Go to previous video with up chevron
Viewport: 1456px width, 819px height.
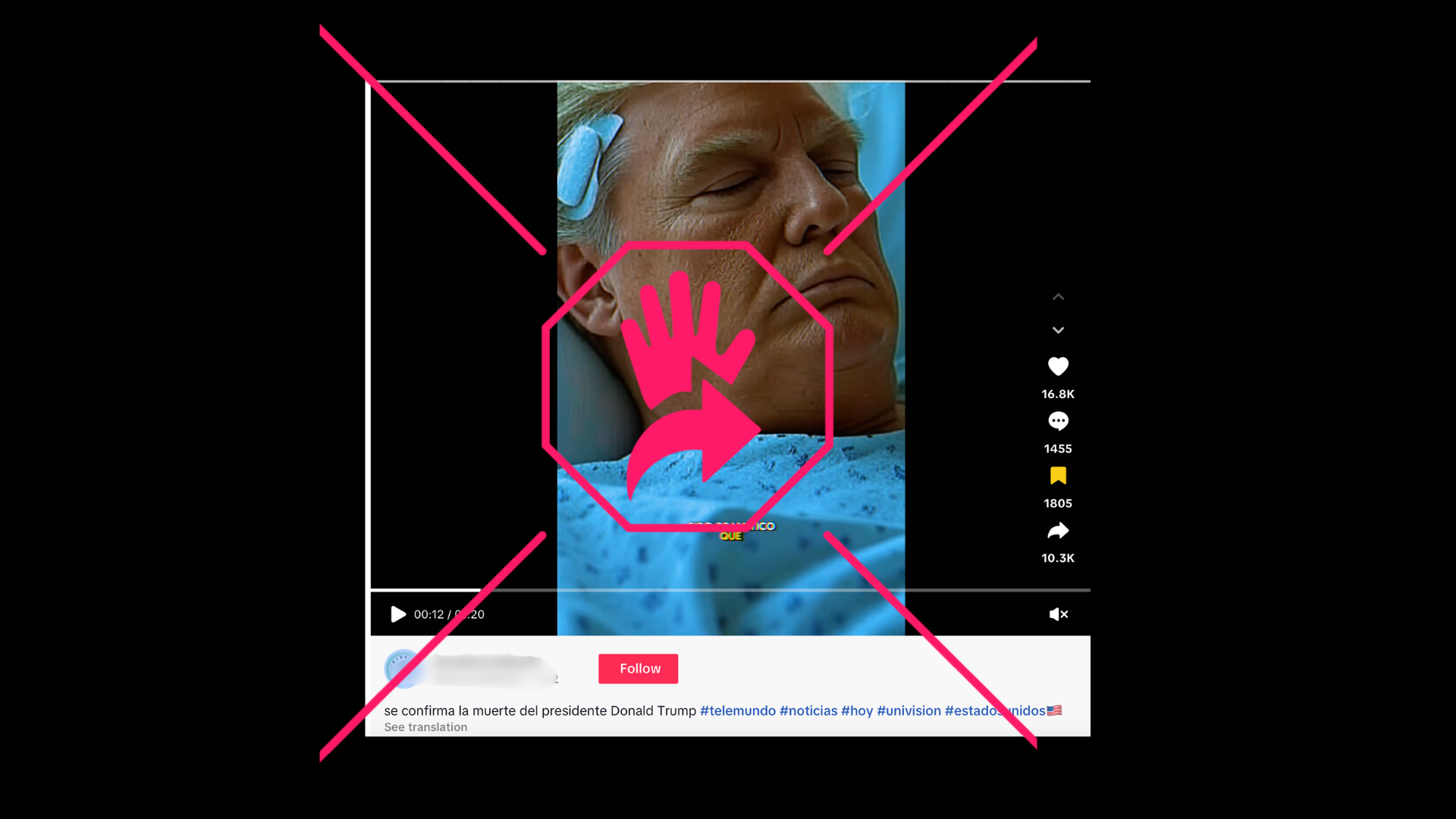[x=1058, y=297]
